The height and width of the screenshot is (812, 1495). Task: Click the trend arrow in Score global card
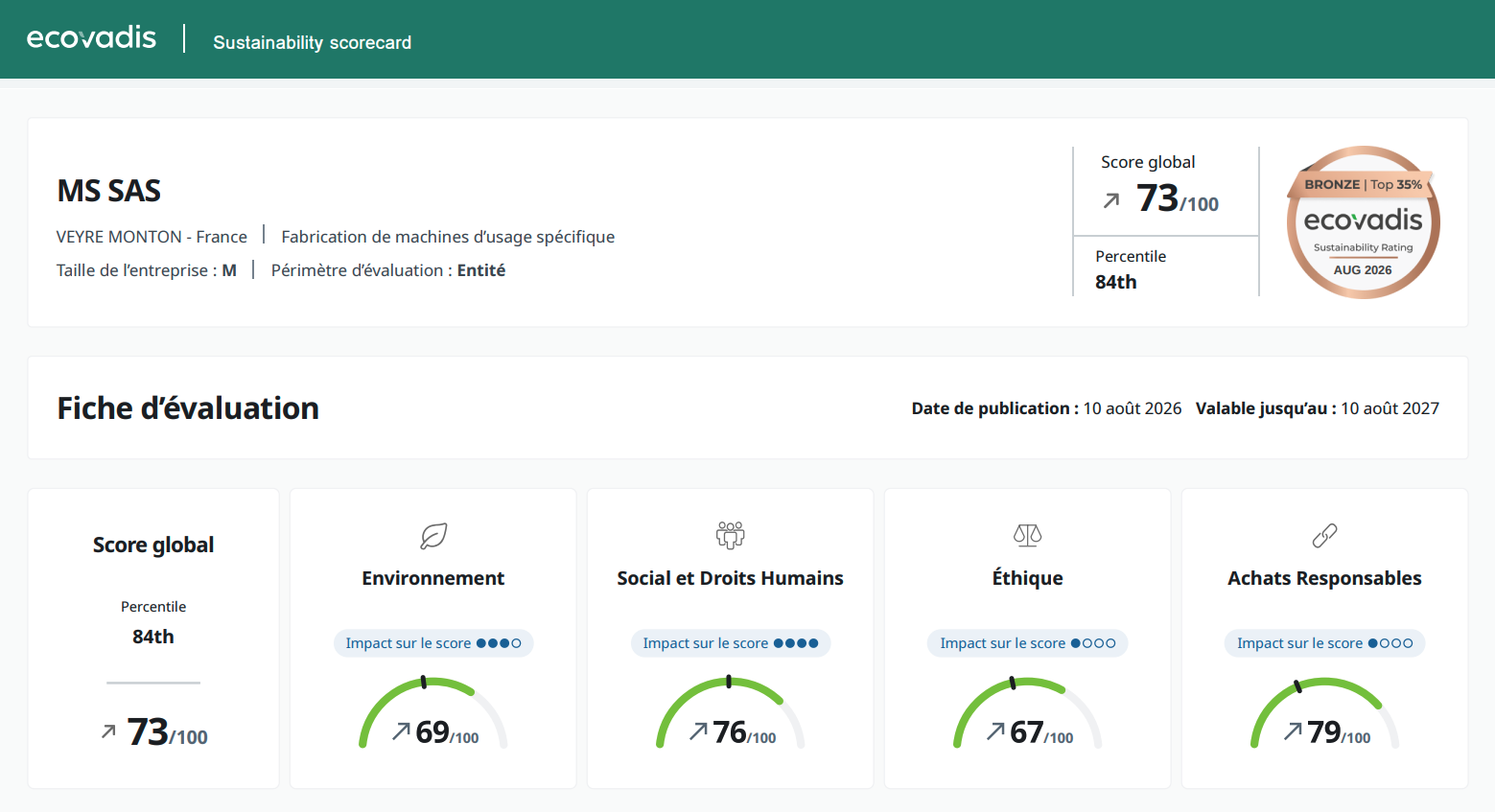point(108,731)
